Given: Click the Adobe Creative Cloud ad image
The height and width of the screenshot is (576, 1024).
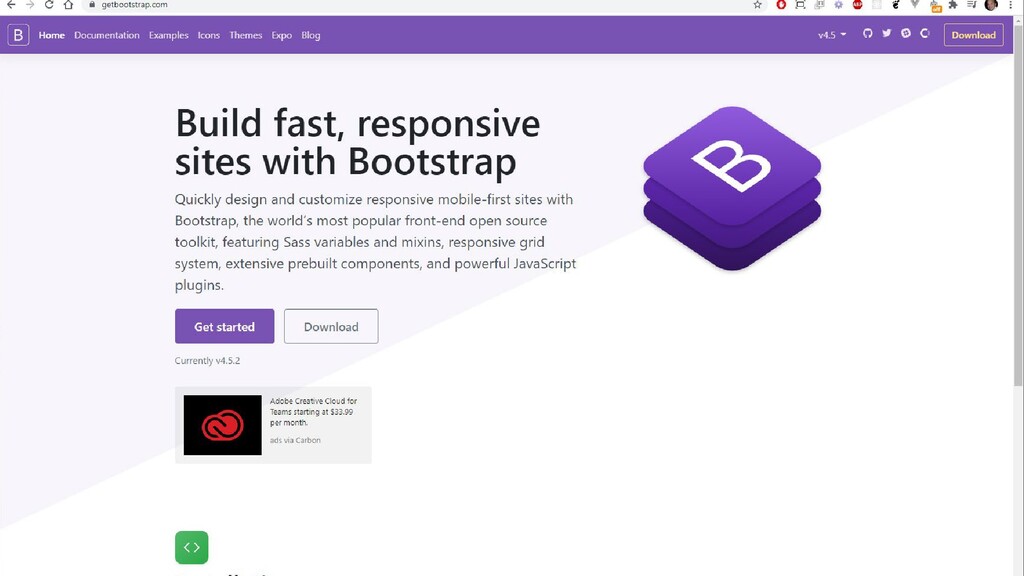Looking at the screenshot, I should coord(223,425).
